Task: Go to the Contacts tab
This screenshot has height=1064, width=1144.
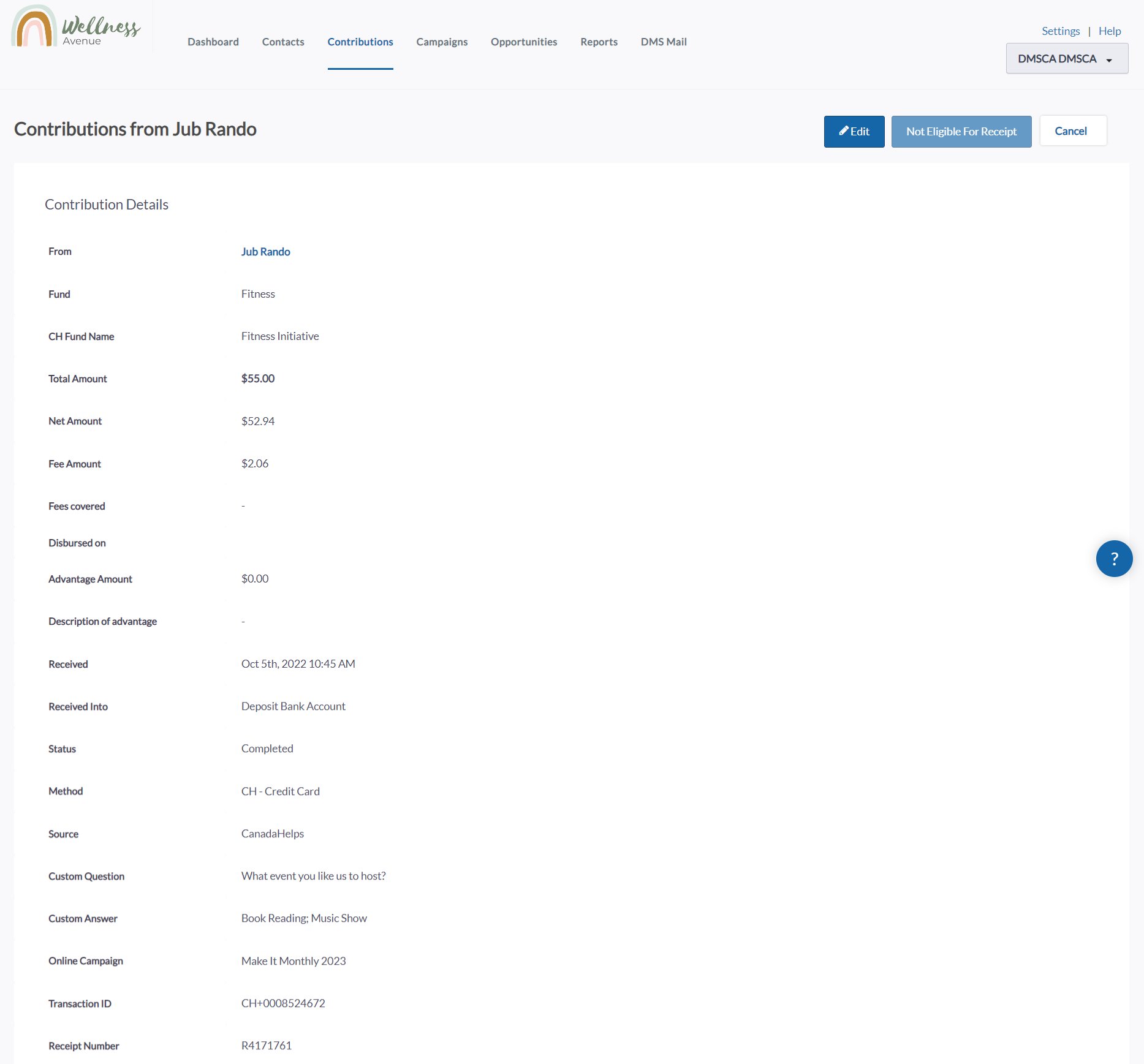Action: tap(283, 42)
